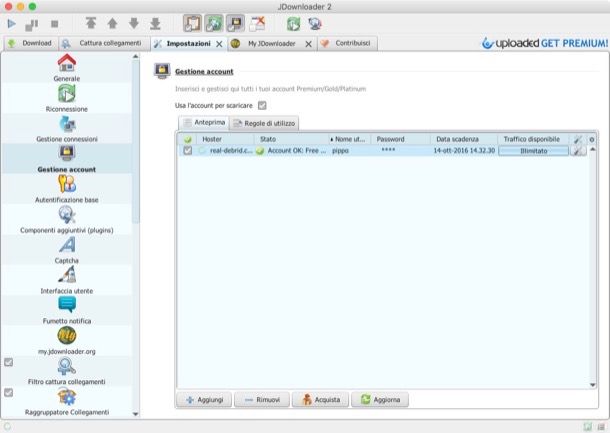
Task: Toggle silent mode toolbar icon with red X
Action: [257, 24]
